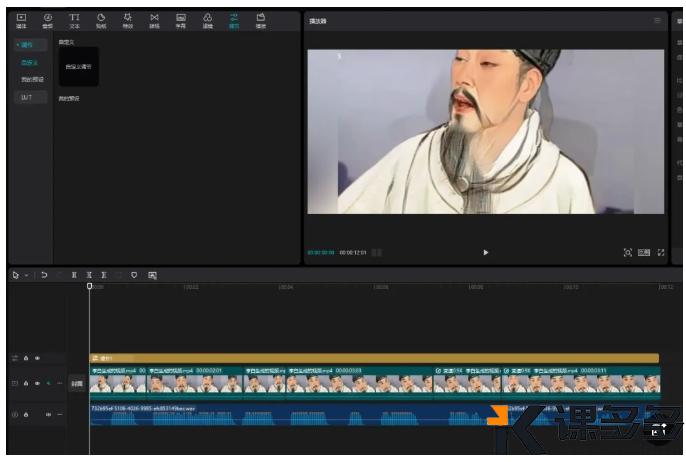Collapse the 调节 category in left sidebar

point(27,45)
